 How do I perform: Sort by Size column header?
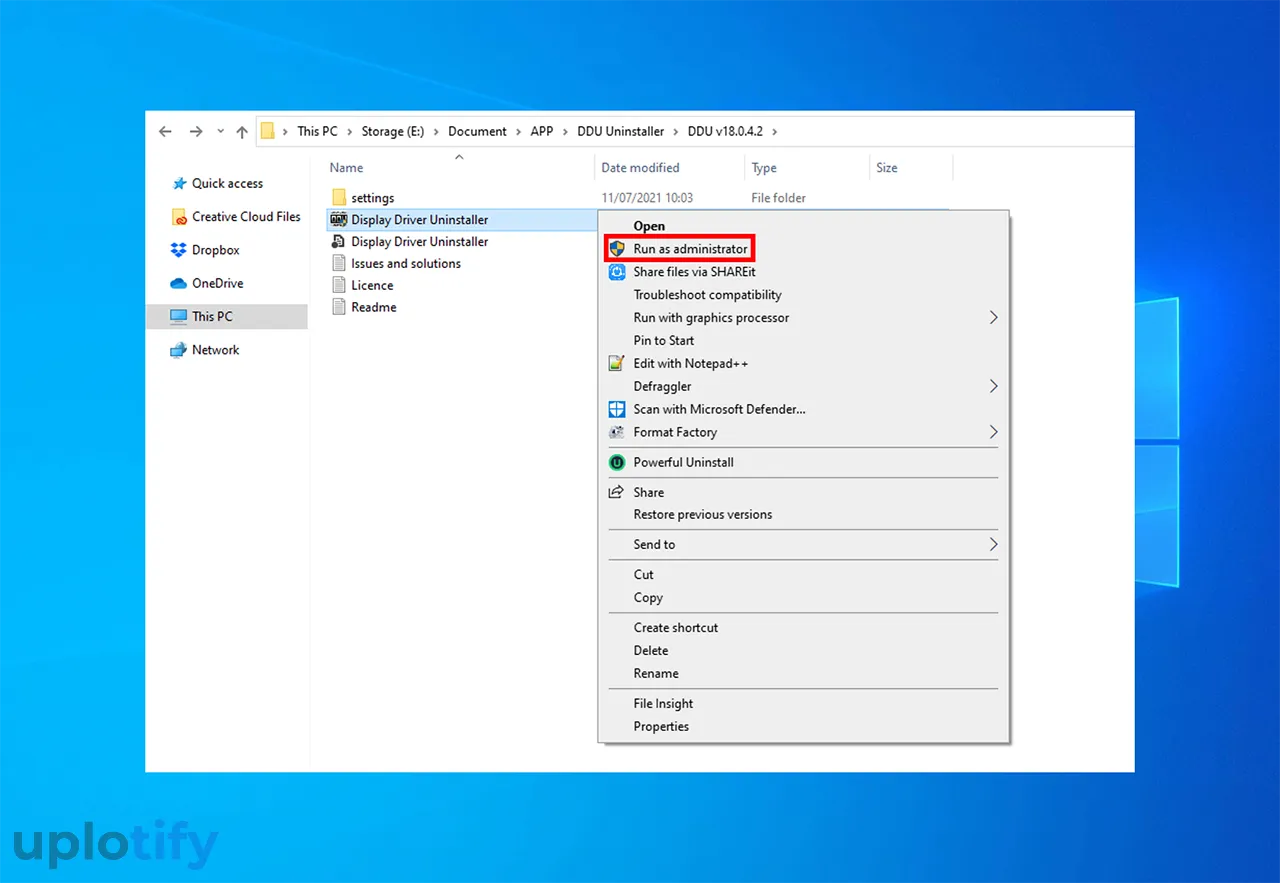point(887,168)
